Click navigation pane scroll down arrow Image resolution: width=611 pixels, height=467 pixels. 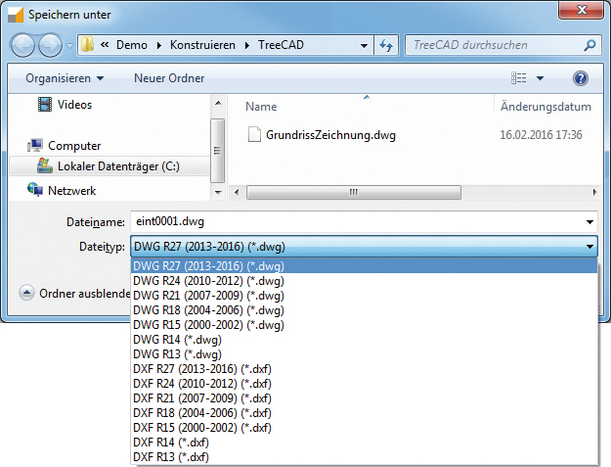click(218, 192)
